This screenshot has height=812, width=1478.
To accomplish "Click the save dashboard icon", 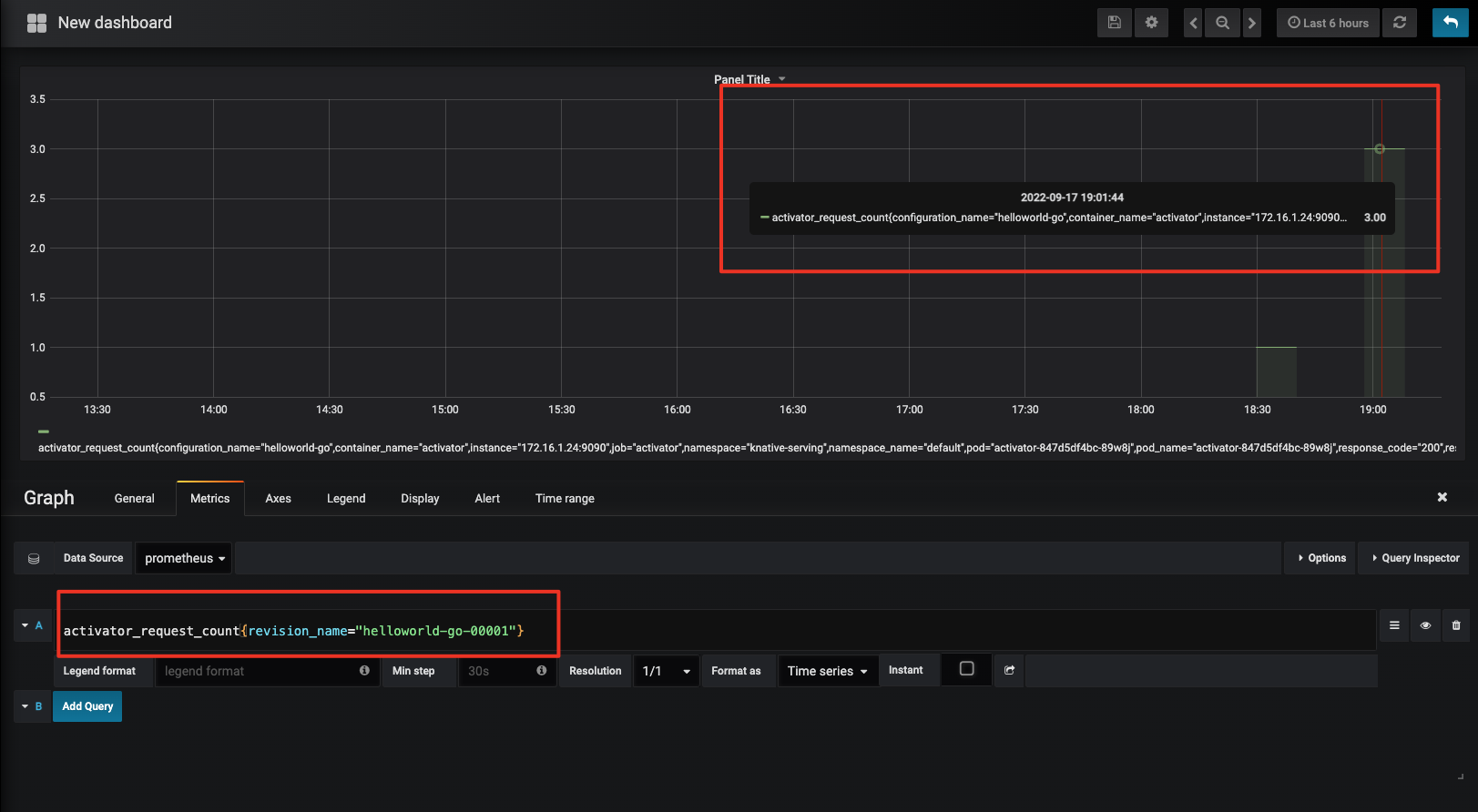I will 1114,23.
